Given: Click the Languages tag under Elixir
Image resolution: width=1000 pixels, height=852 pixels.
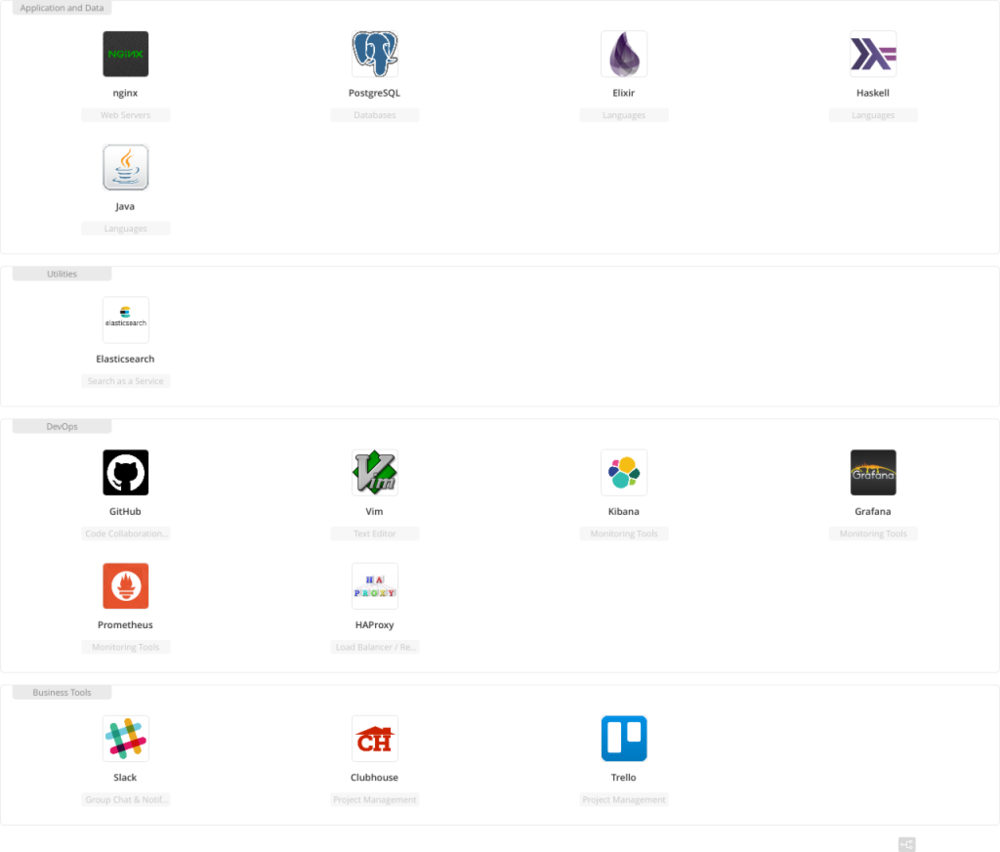Looking at the screenshot, I should pyautogui.click(x=624, y=115).
